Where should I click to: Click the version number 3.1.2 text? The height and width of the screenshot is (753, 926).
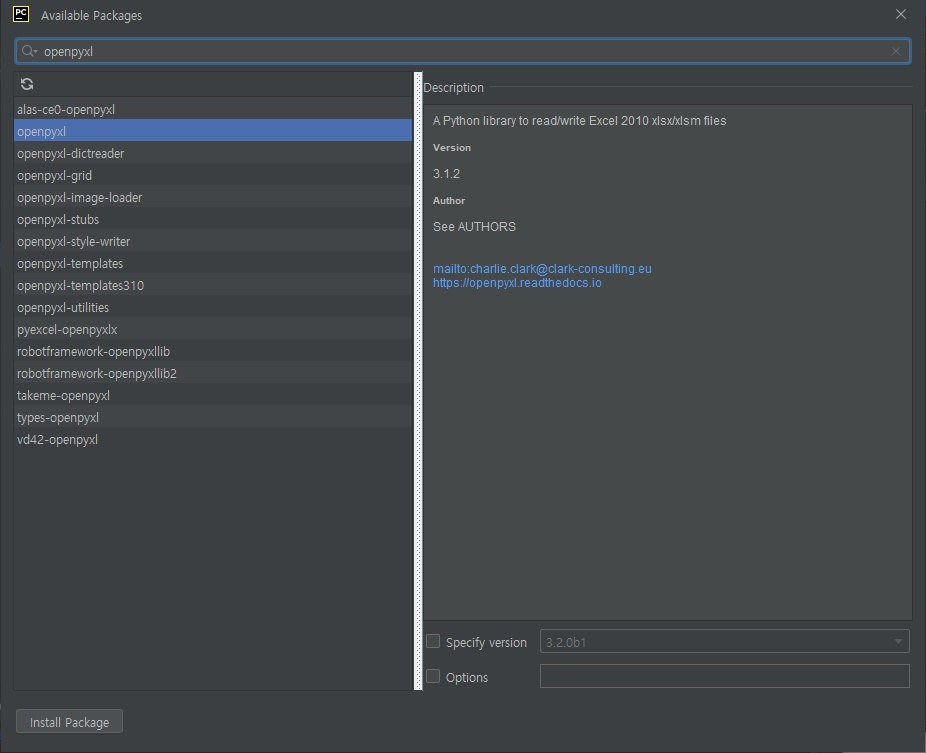tap(446, 174)
